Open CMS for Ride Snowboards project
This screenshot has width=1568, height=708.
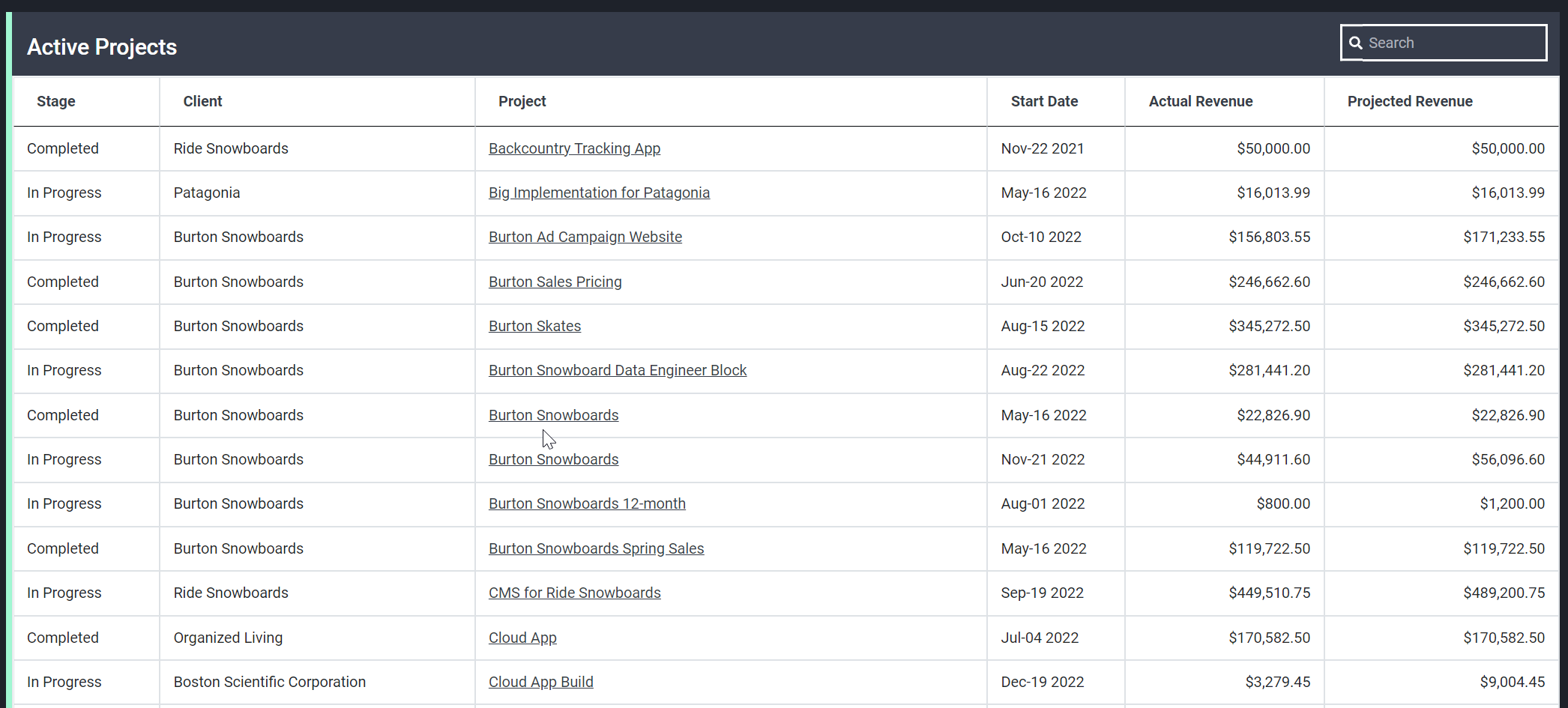tap(575, 593)
